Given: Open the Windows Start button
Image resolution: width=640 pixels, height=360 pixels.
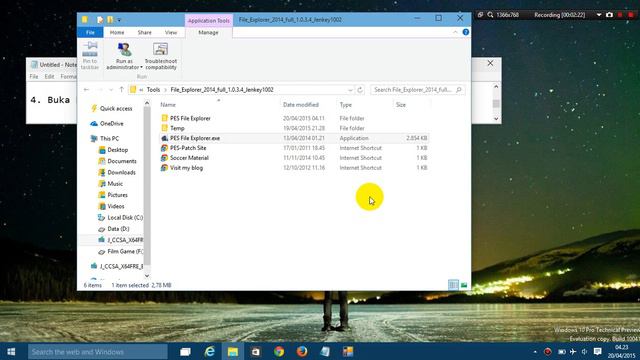Looking at the screenshot, I should 11,351.
